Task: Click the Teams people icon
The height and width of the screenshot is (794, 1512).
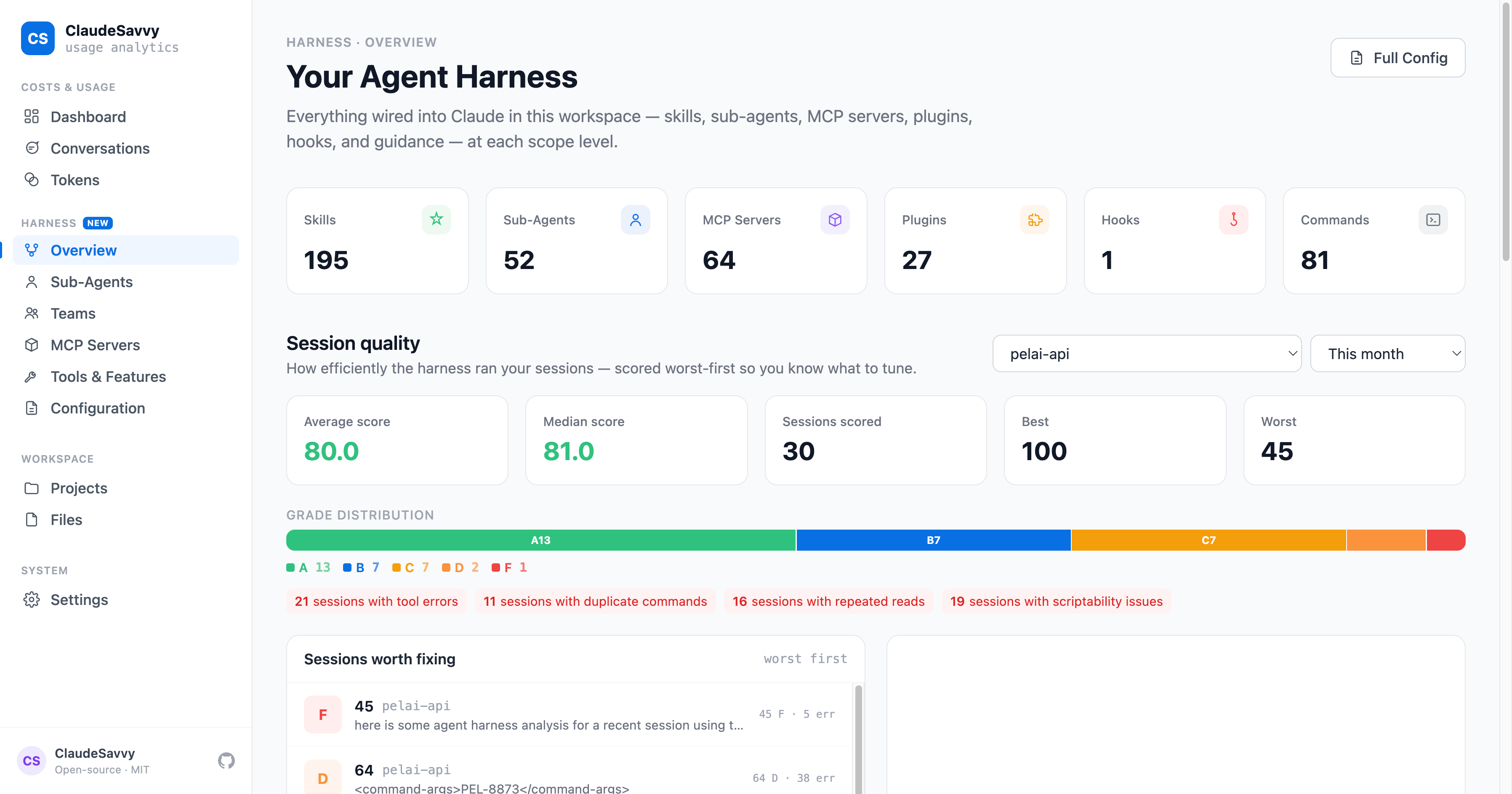Action: pos(32,313)
